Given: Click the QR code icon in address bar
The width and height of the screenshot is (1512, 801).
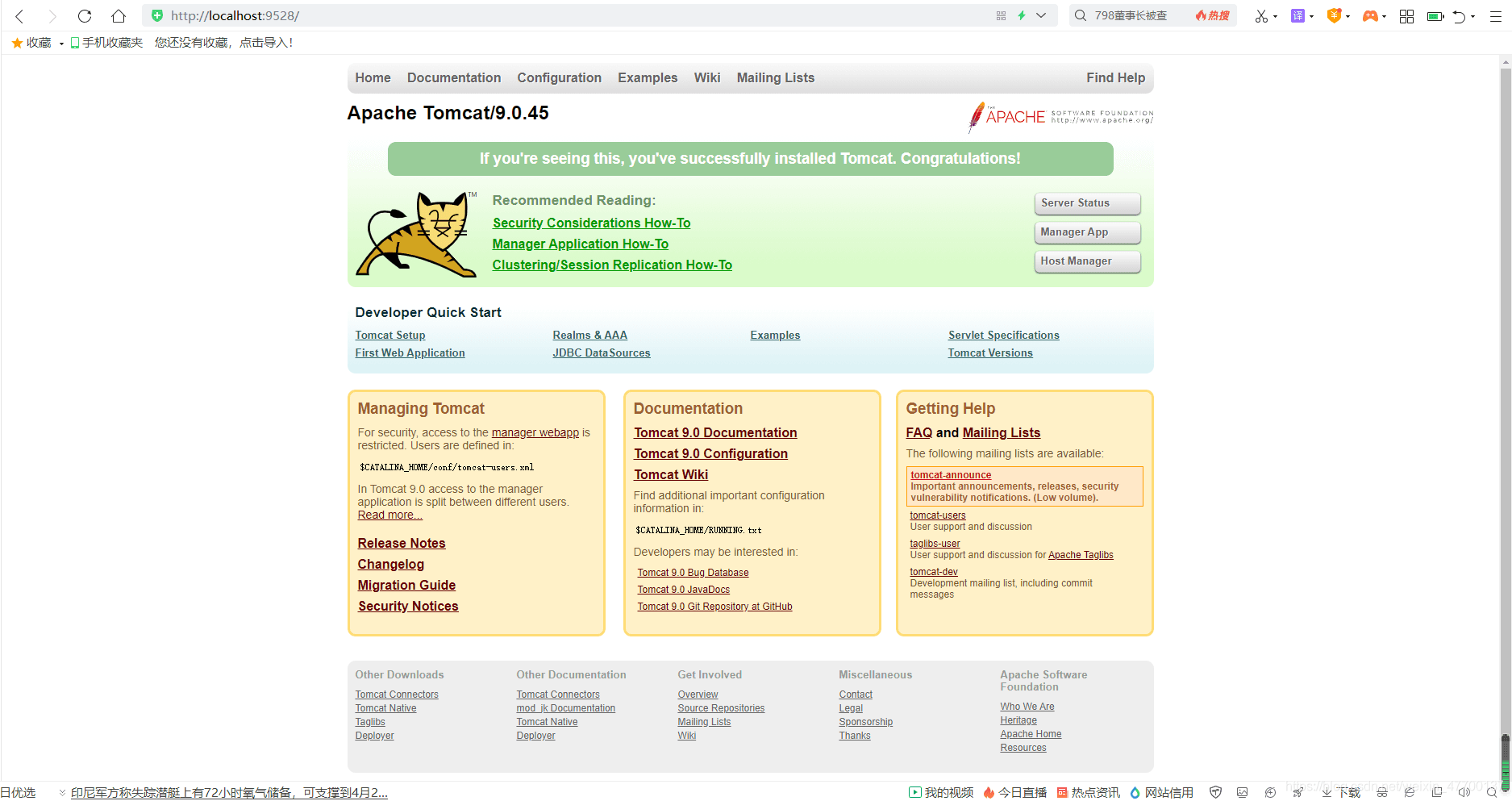Looking at the screenshot, I should pyautogui.click(x=1001, y=16).
